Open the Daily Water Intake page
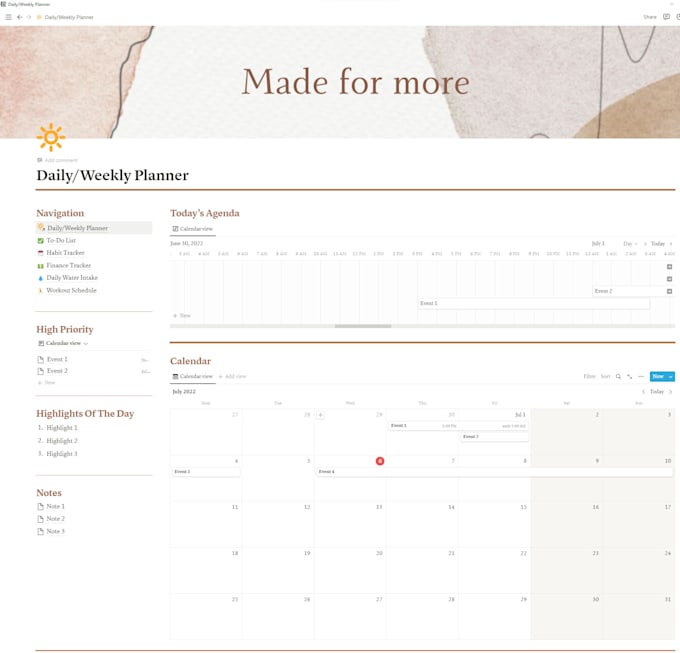This screenshot has height=653, width=680. coord(72,278)
